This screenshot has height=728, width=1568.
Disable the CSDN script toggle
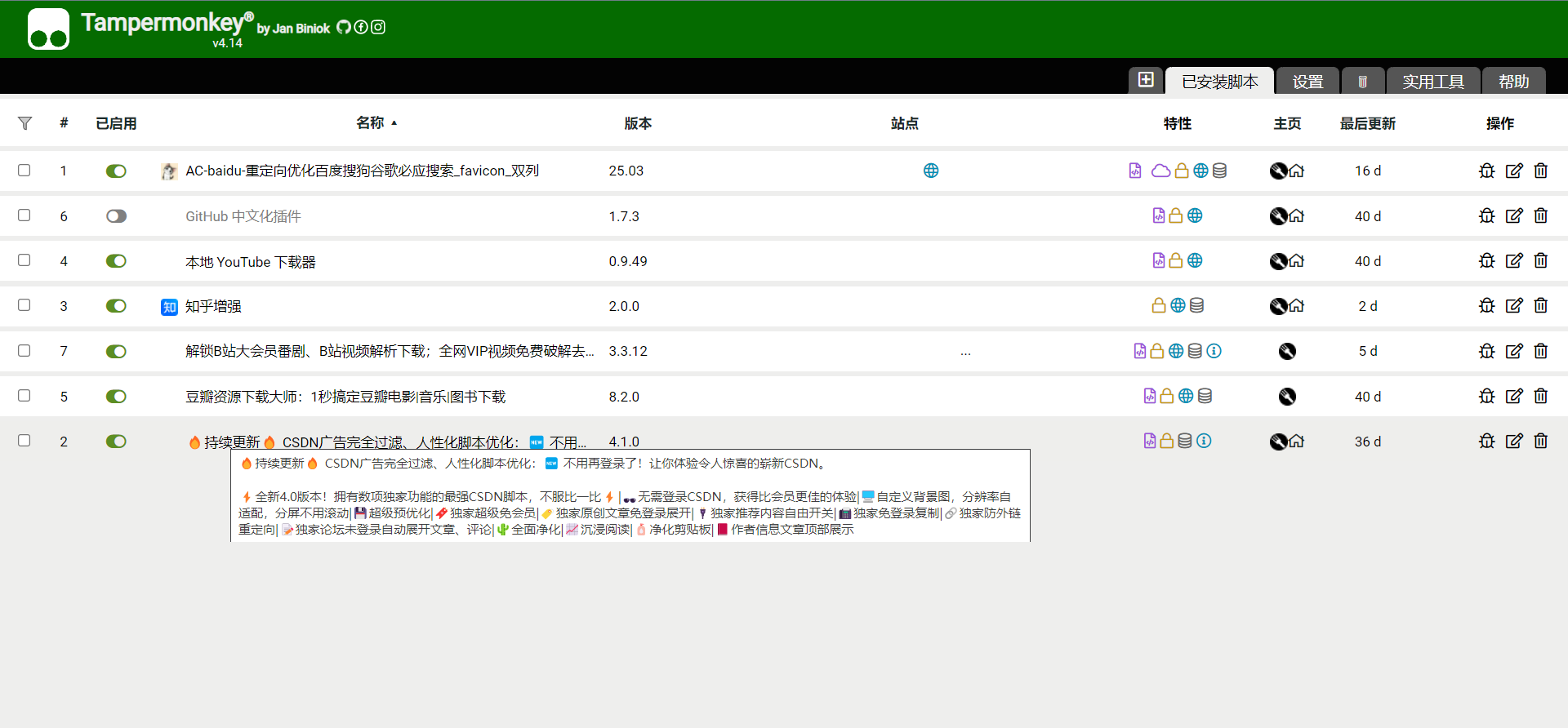pyautogui.click(x=116, y=442)
